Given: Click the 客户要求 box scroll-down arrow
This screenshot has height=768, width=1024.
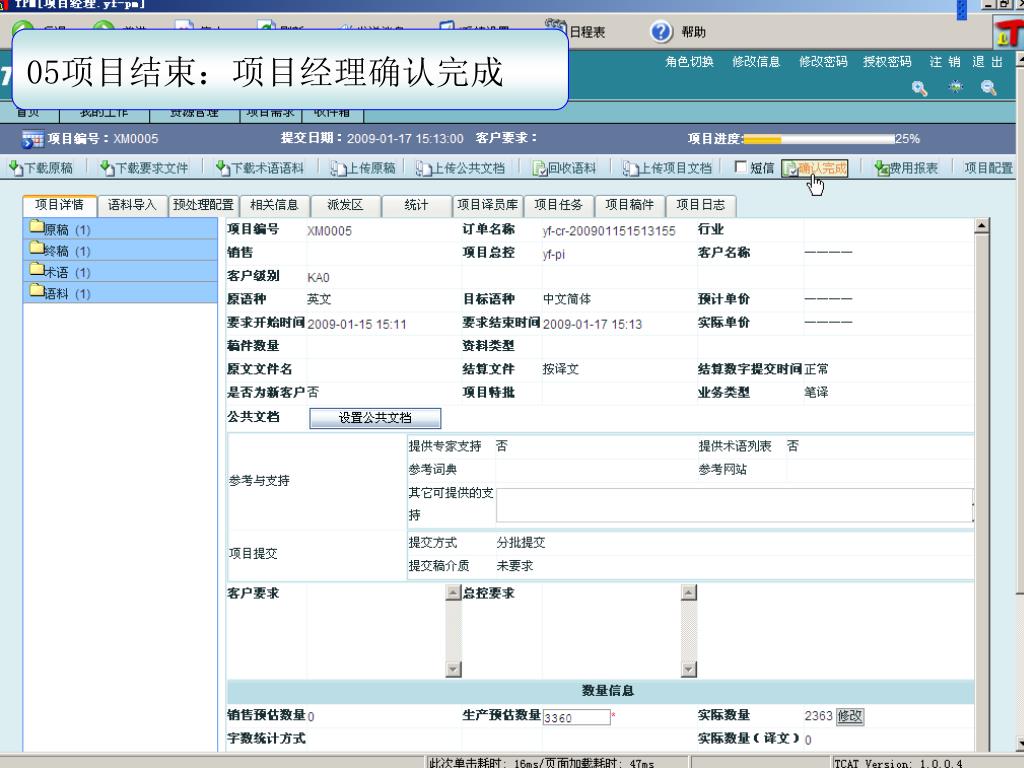Looking at the screenshot, I should click(453, 669).
